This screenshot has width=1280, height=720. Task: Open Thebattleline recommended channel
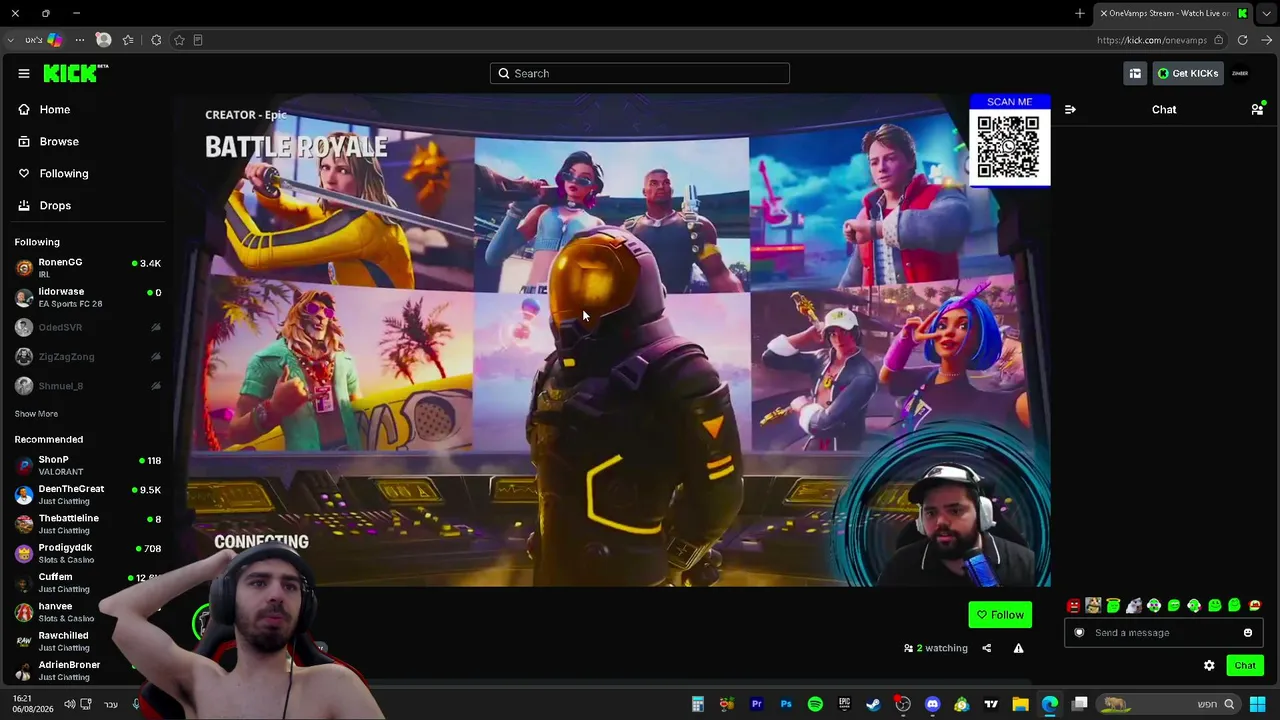88,523
